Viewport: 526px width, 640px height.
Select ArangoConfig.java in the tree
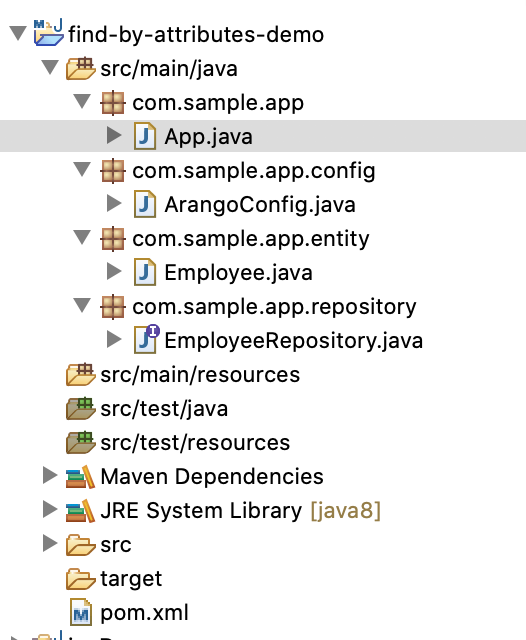click(x=260, y=205)
